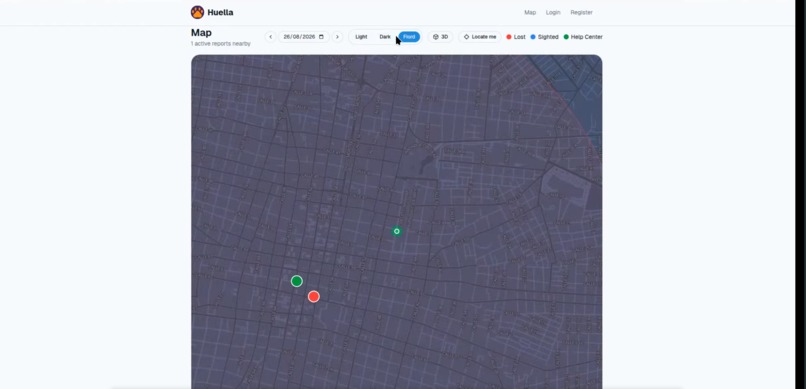
Task: Open the Login navigation link
Action: click(x=553, y=12)
